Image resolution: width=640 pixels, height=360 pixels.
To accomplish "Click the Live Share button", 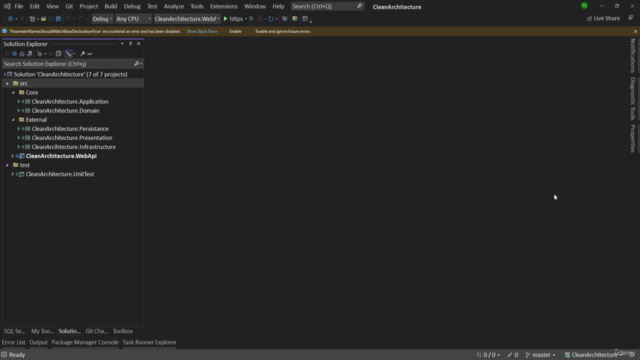I will pyautogui.click(x=603, y=18).
